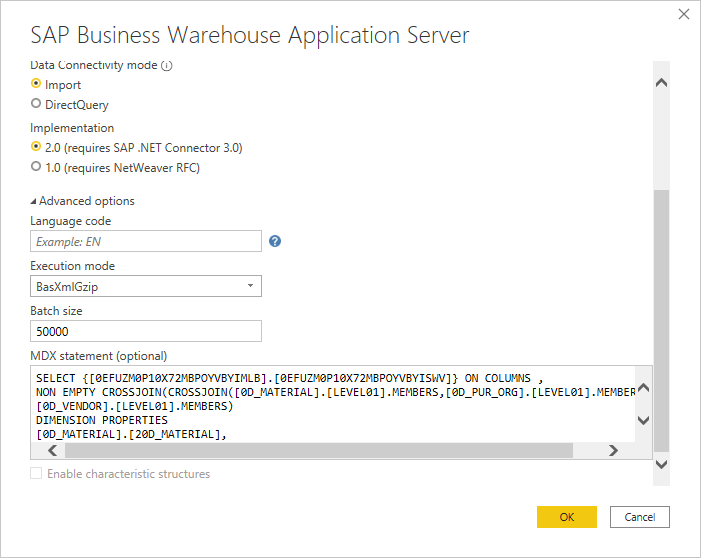Click MDX box scroll down arrow
The height and width of the screenshot is (558, 701).
(644, 420)
